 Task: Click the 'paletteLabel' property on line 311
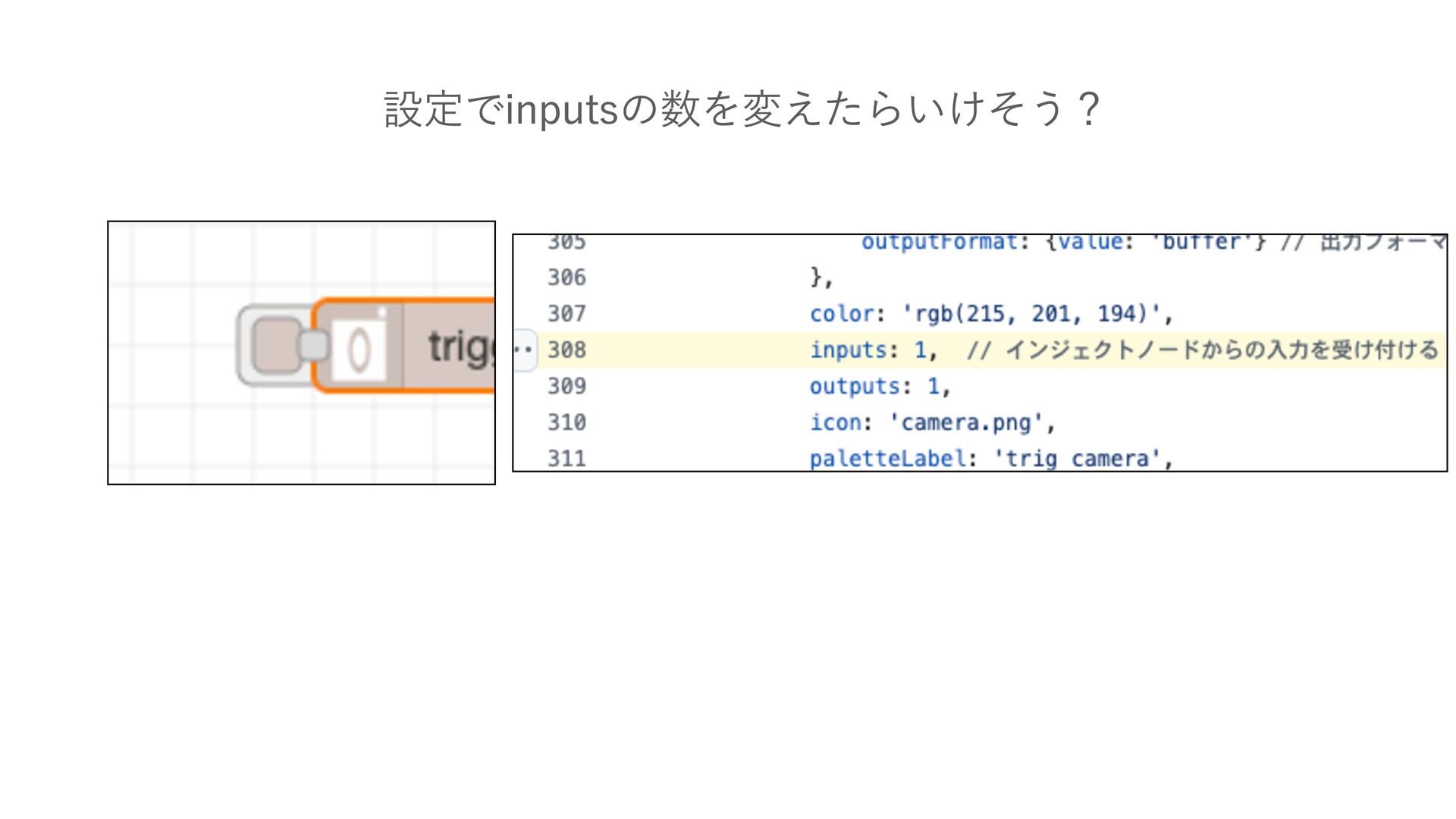coord(887,459)
